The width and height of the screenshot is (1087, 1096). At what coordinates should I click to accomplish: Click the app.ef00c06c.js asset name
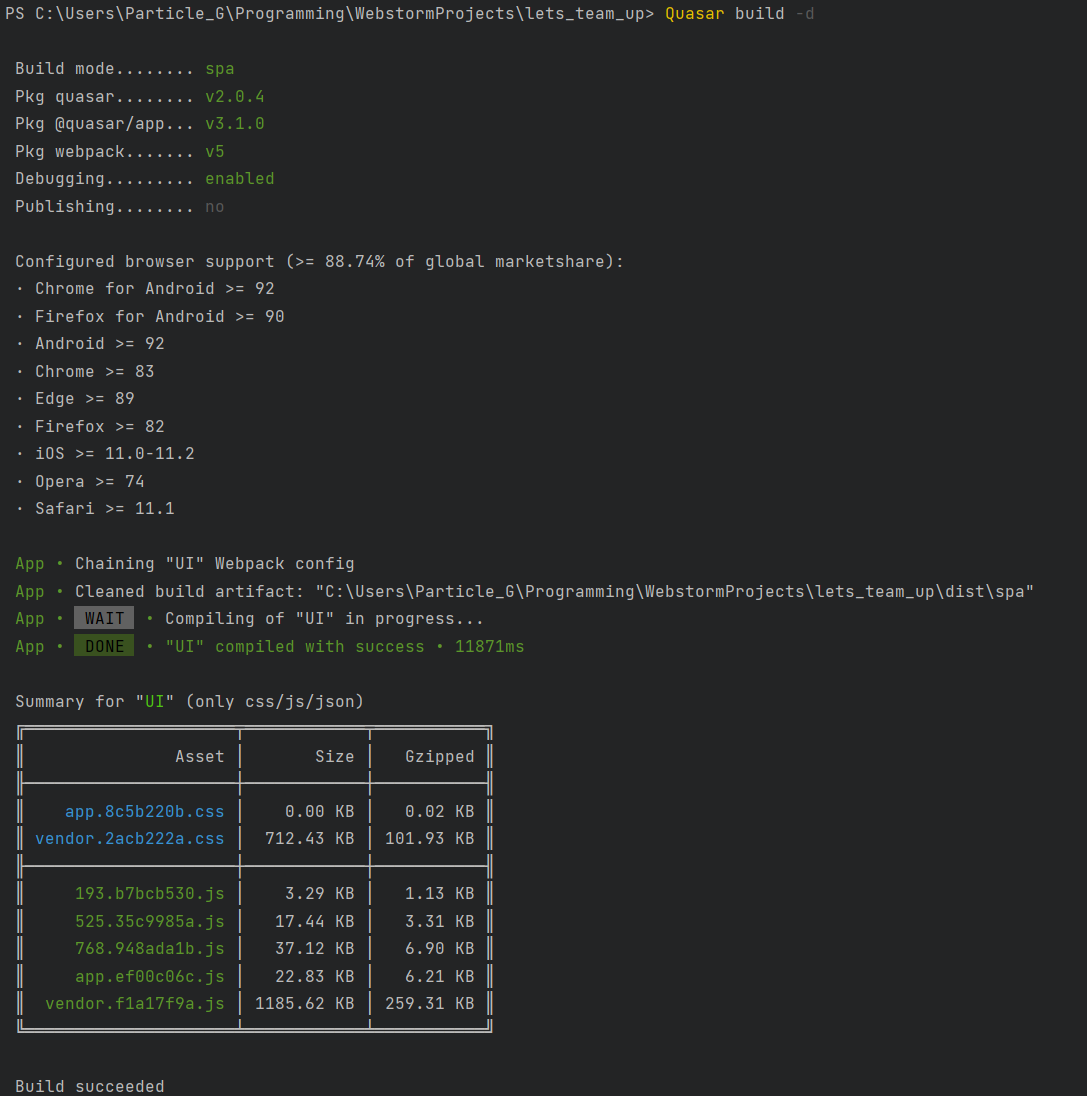pos(149,976)
